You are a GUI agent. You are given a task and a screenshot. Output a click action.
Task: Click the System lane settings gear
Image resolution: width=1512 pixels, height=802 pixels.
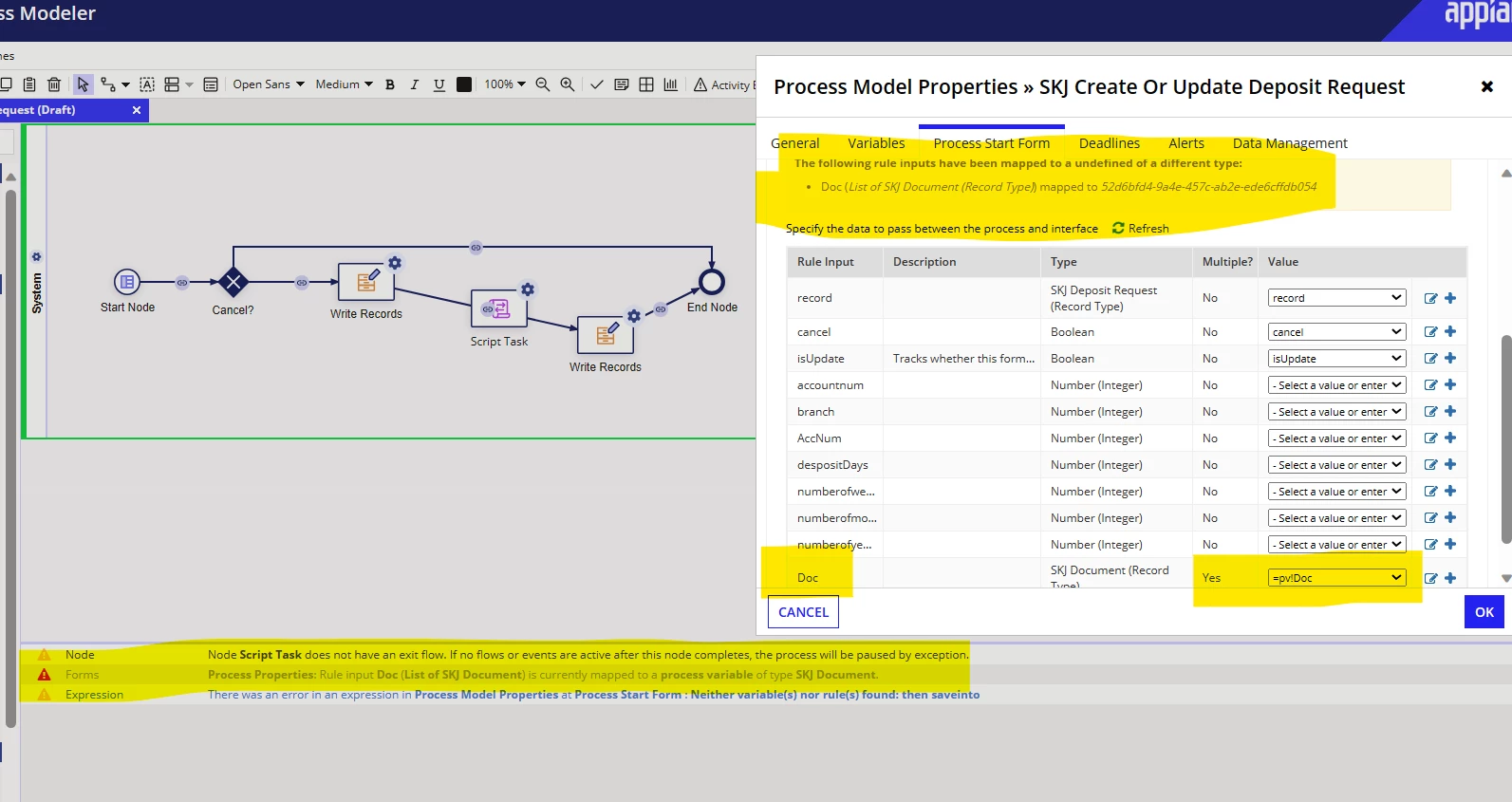point(36,257)
